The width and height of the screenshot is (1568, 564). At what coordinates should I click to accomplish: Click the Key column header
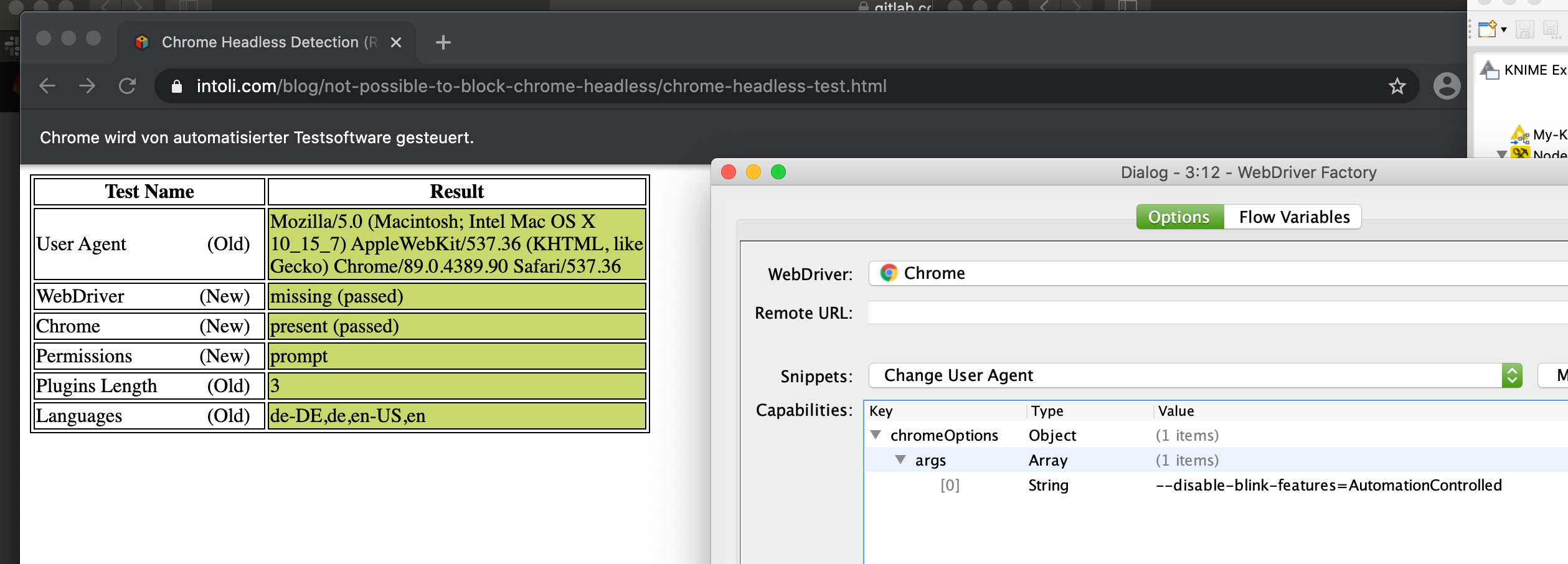pos(881,411)
